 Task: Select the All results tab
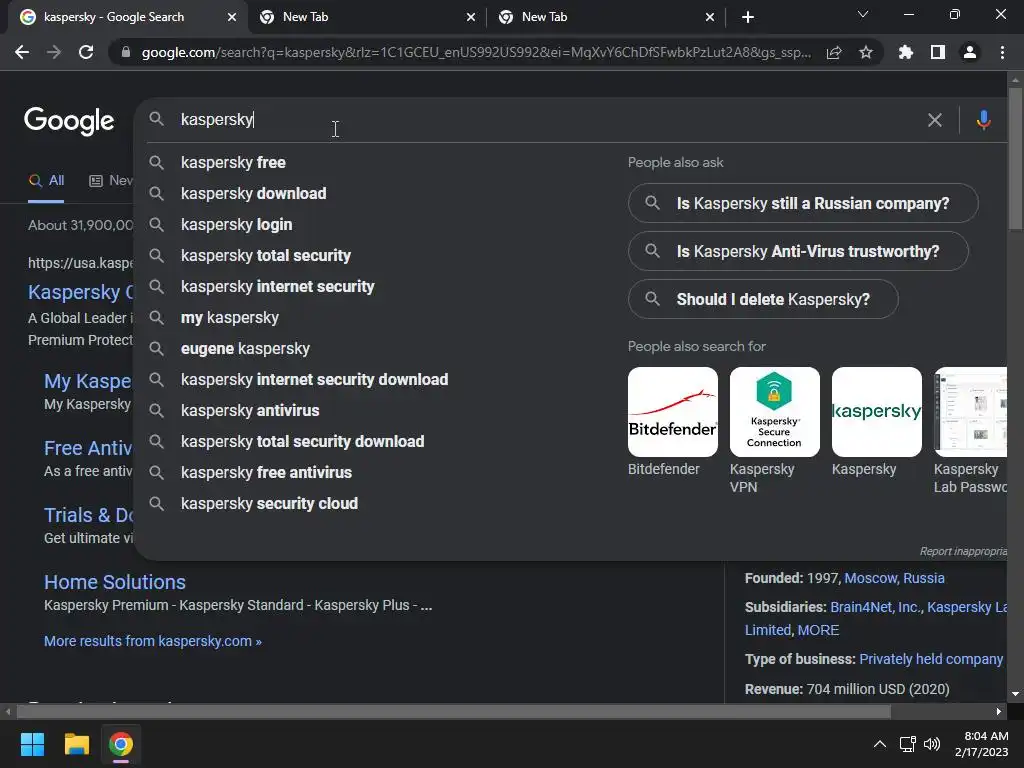[x=46, y=181]
